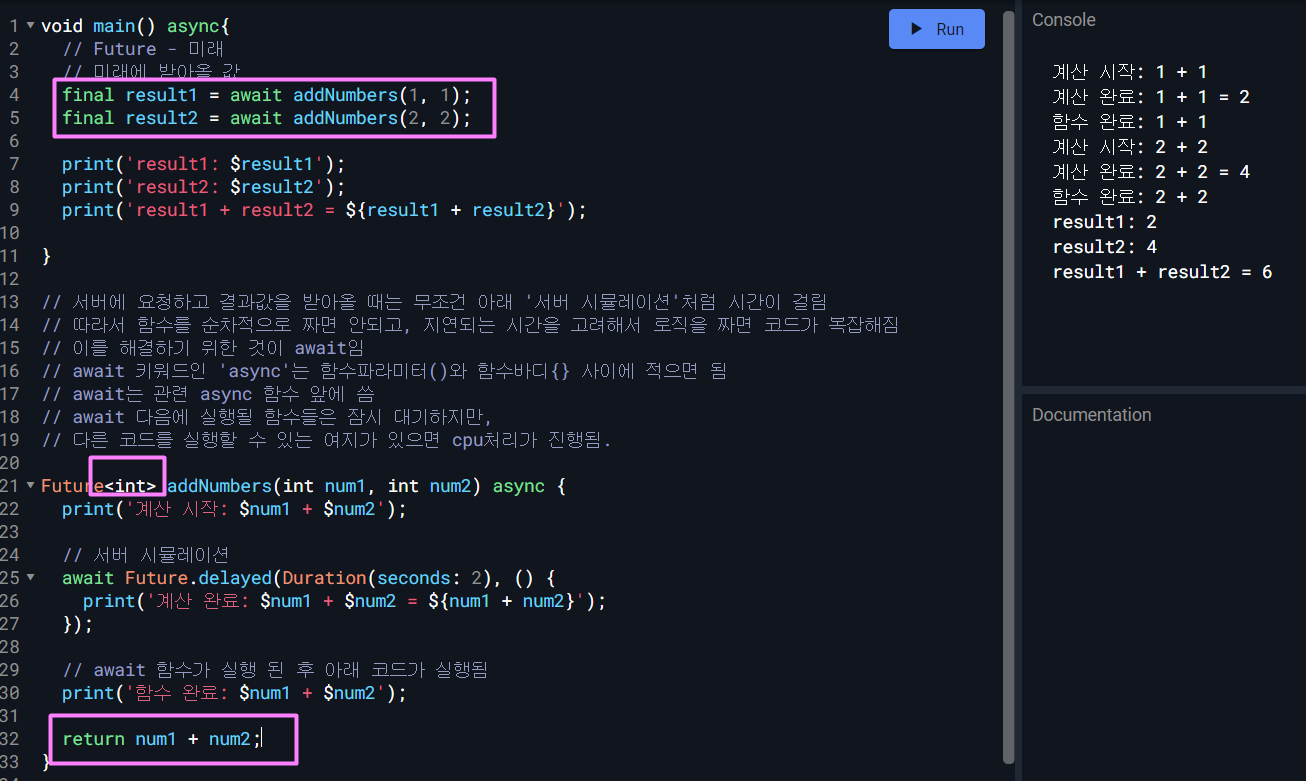Click console line '계산 시작: 2 + 2'
1306x781 pixels.
pyautogui.click(x=1130, y=147)
